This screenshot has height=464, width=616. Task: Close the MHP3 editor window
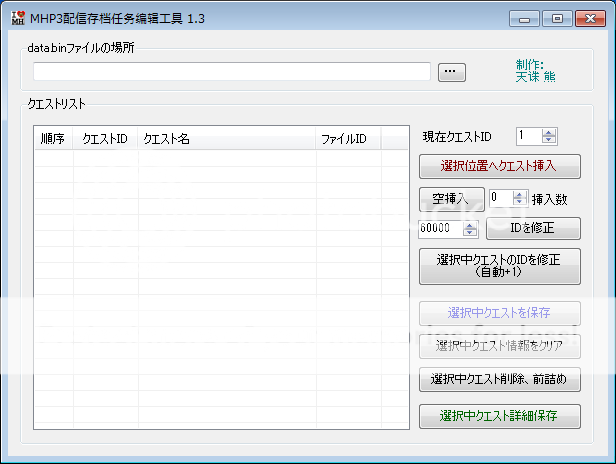click(x=590, y=18)
